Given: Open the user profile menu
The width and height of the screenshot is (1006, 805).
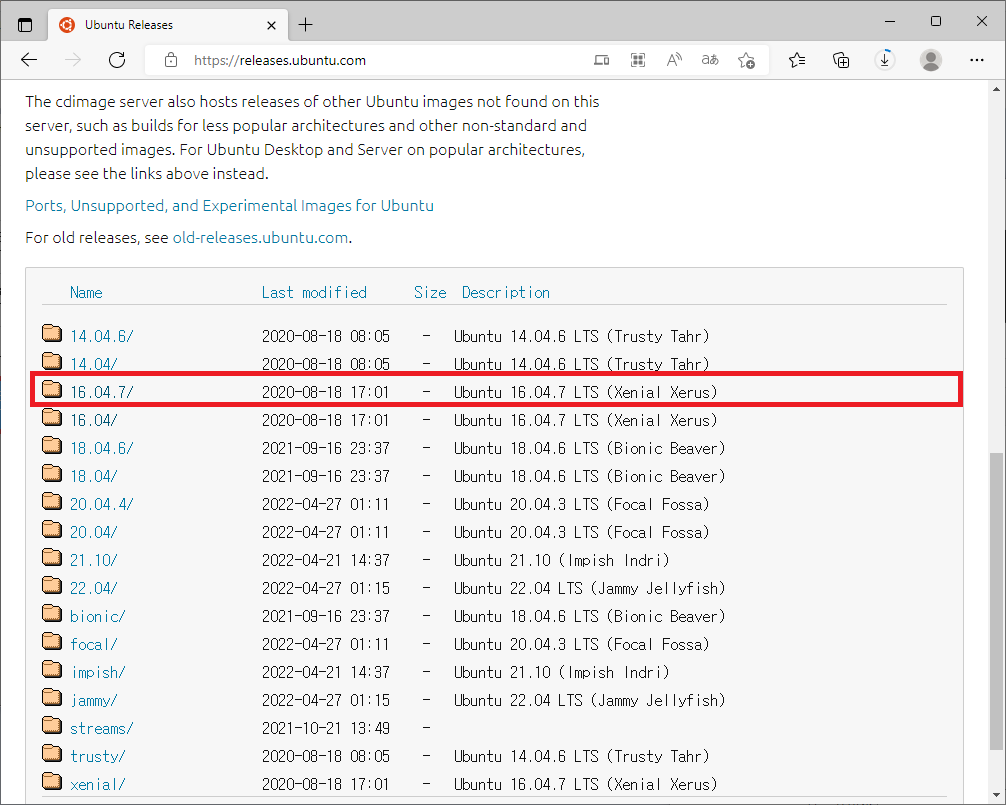Looking at the screenshot, I should click(930, 60).
